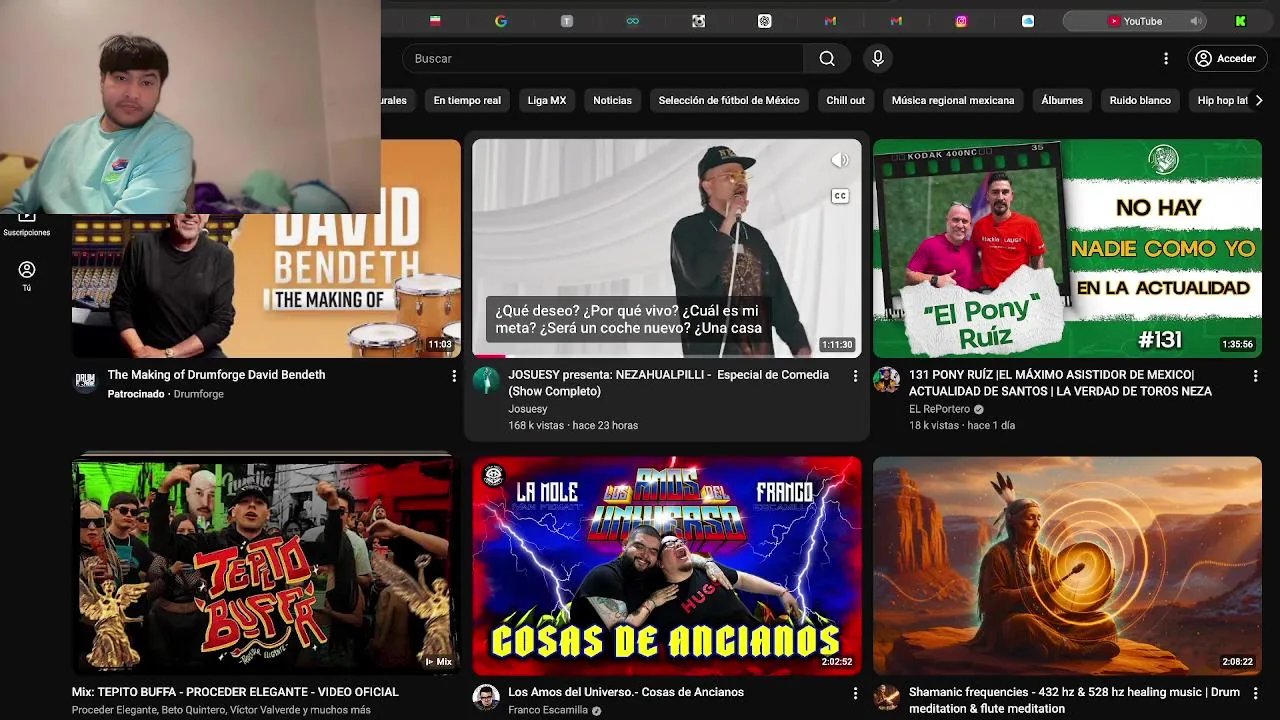Switch to the infinity-logo browser tab
The height and width of the screenshot is (720, 1280).
coord(633,21)
